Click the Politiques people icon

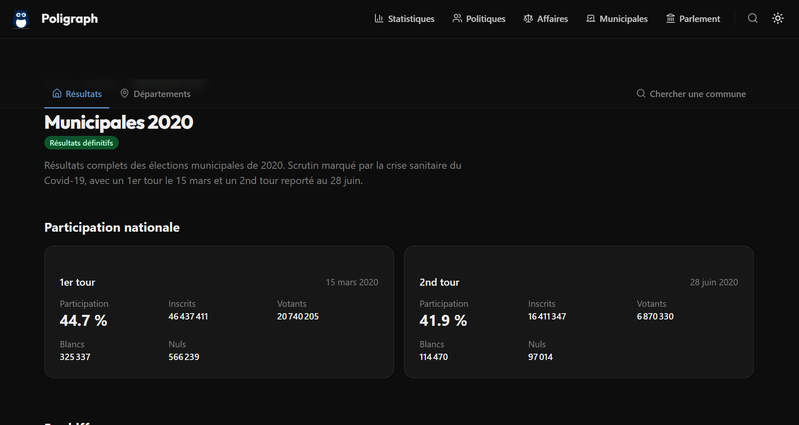pos(457,18)
